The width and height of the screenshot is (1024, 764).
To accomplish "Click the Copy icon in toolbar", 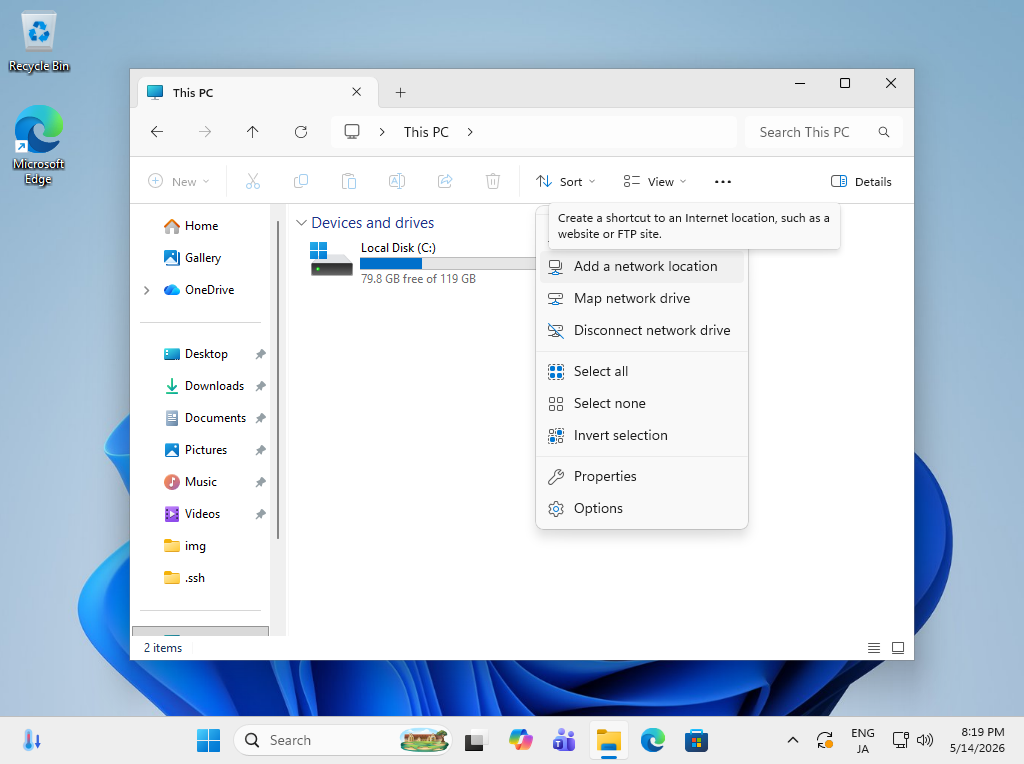I will click(301, 182).
